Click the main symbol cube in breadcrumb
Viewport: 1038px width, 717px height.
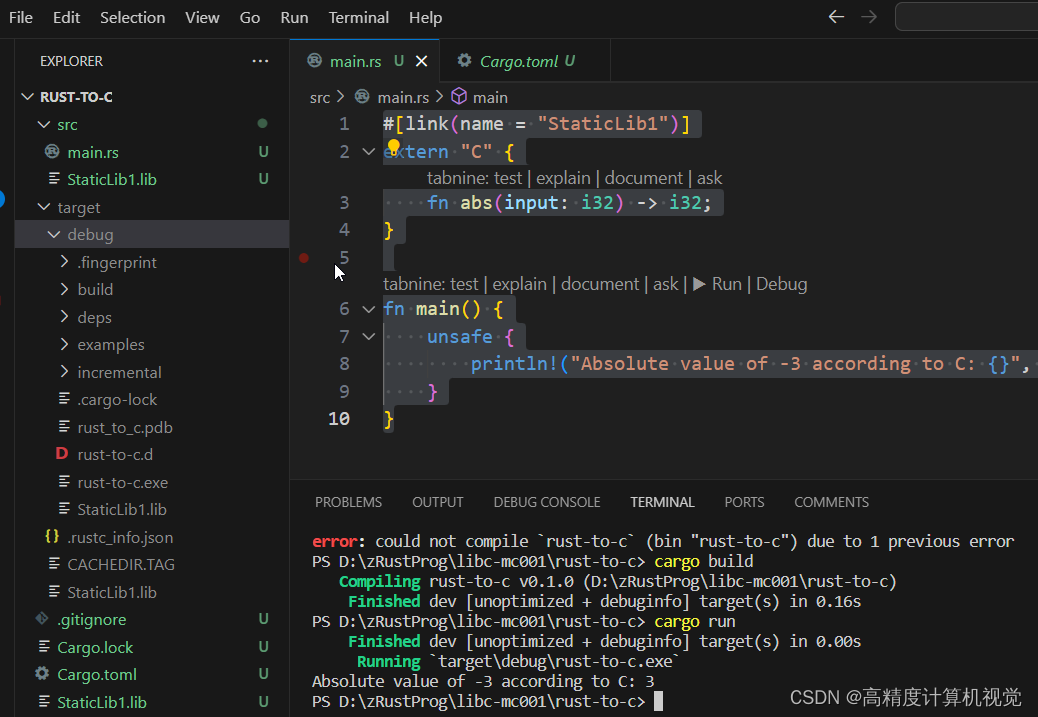pos(459,97)
